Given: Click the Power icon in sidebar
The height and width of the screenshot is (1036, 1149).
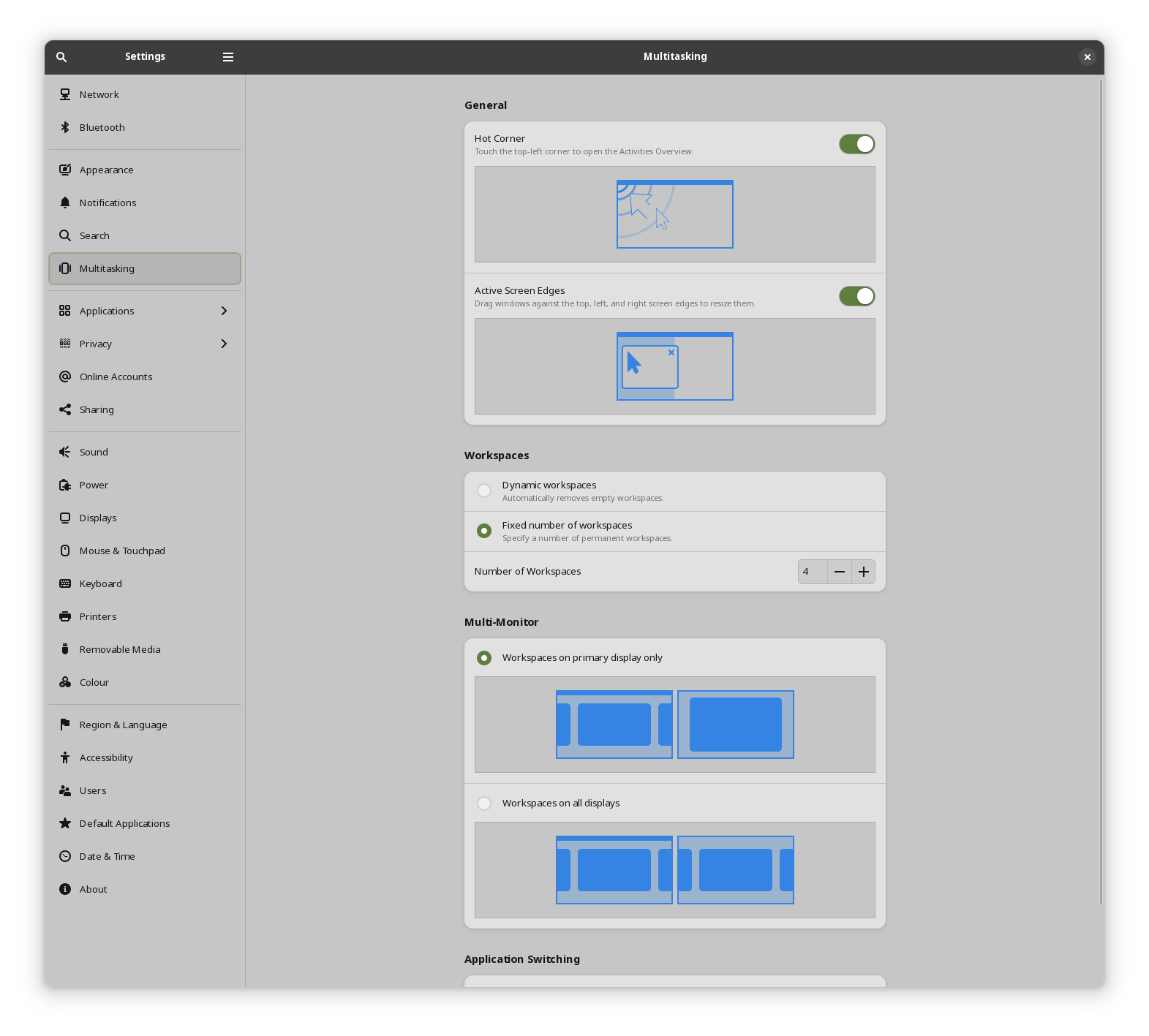Looking at the screenshot, I should point(65,485).
